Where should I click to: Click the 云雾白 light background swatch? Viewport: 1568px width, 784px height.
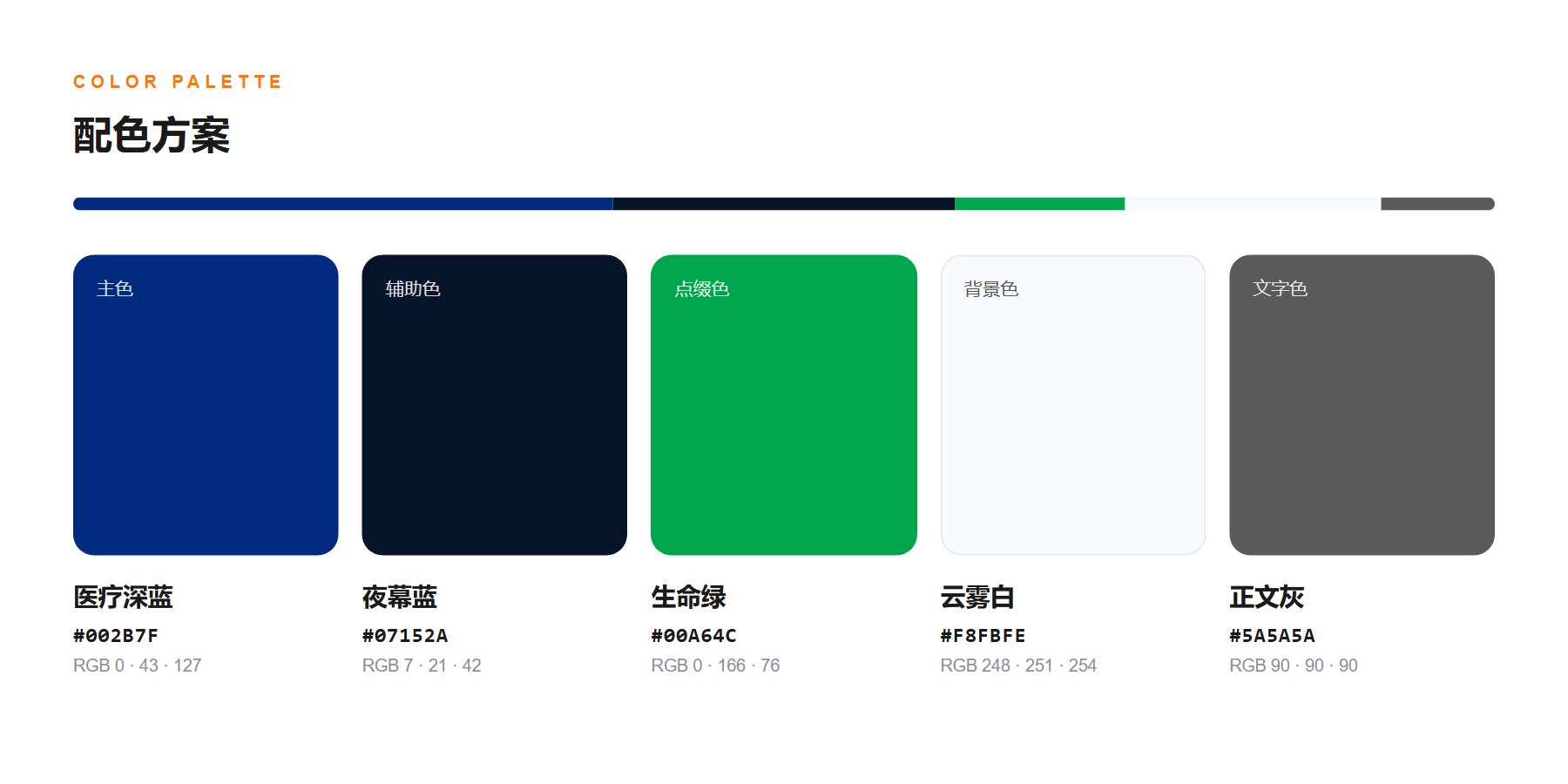[x=1073, y=405]
